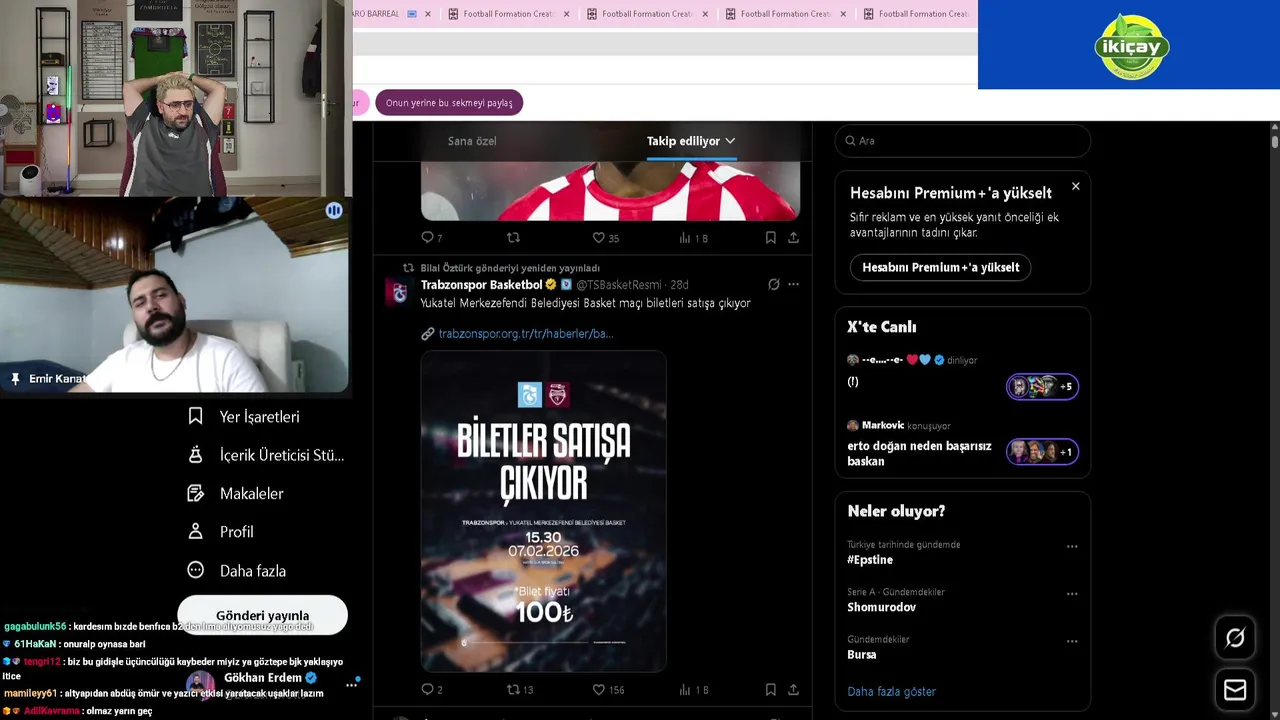This screenshot has height=720, width=1280.
Task: Click the ikiçay logo banner
Action: tap(1129, 45)
